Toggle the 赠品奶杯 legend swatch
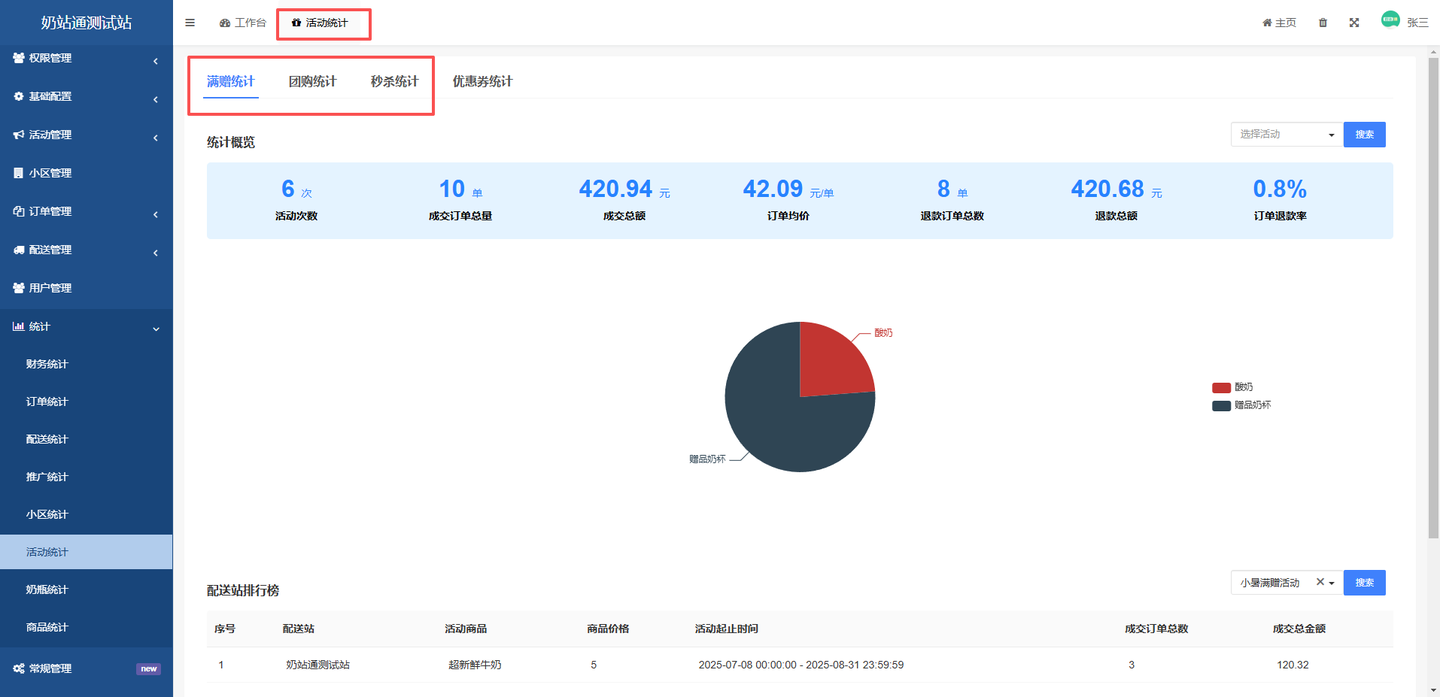1440x697 pixels. [x=1221, y=406]
